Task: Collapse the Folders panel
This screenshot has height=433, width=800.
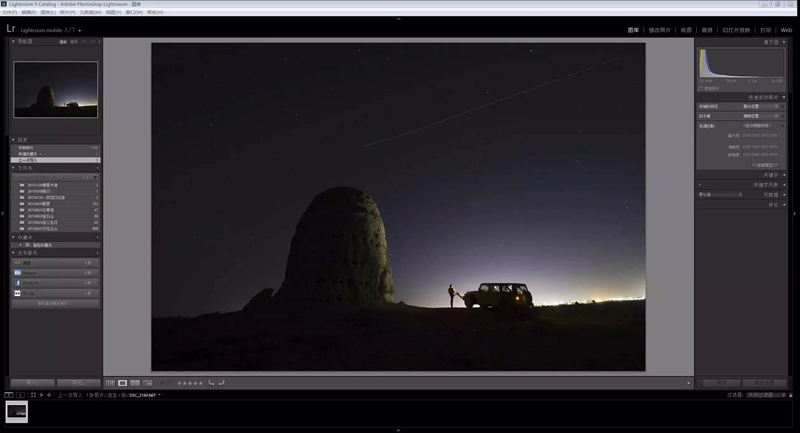Action: pyautogui.click(x=13, y=168)
